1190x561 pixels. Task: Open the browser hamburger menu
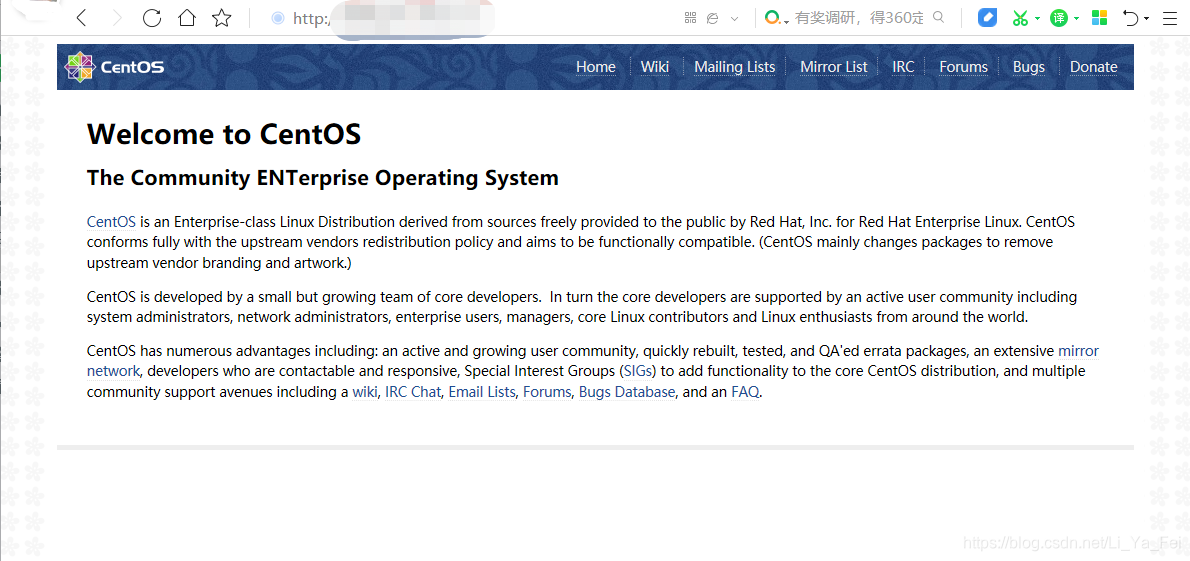click(x=1170, y=18)
